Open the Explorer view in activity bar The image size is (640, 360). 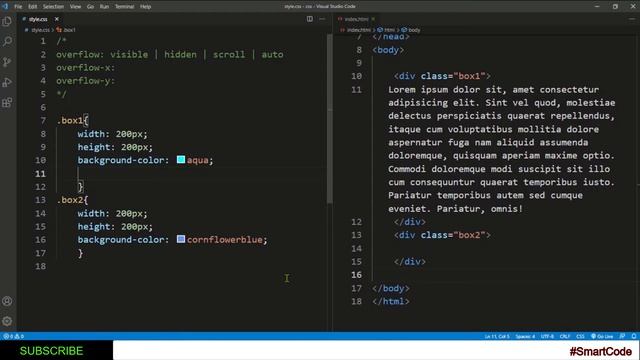(x=7, y=21)
